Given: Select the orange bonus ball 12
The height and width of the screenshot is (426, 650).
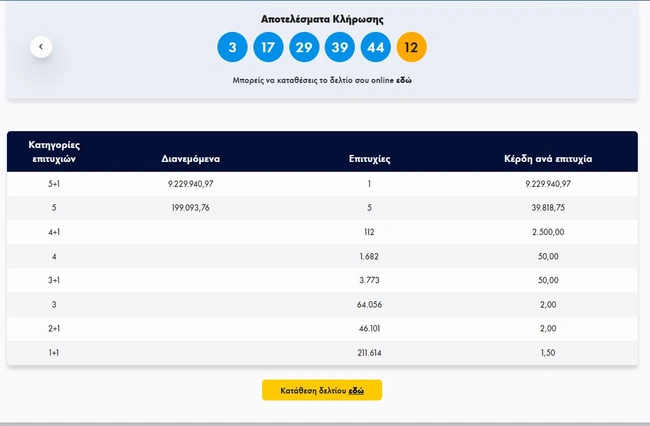Looking at the screenshot, I should pyautogui.click(x=412, y=47).
